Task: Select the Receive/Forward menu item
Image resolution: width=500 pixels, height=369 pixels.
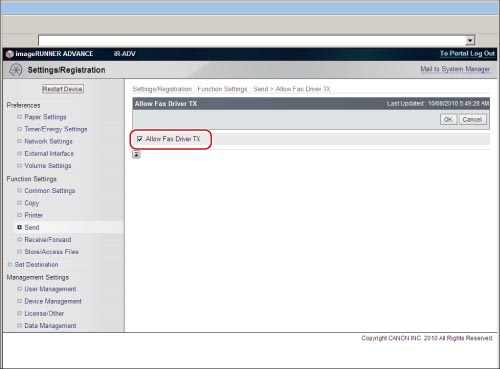Action: click(48, 240)
